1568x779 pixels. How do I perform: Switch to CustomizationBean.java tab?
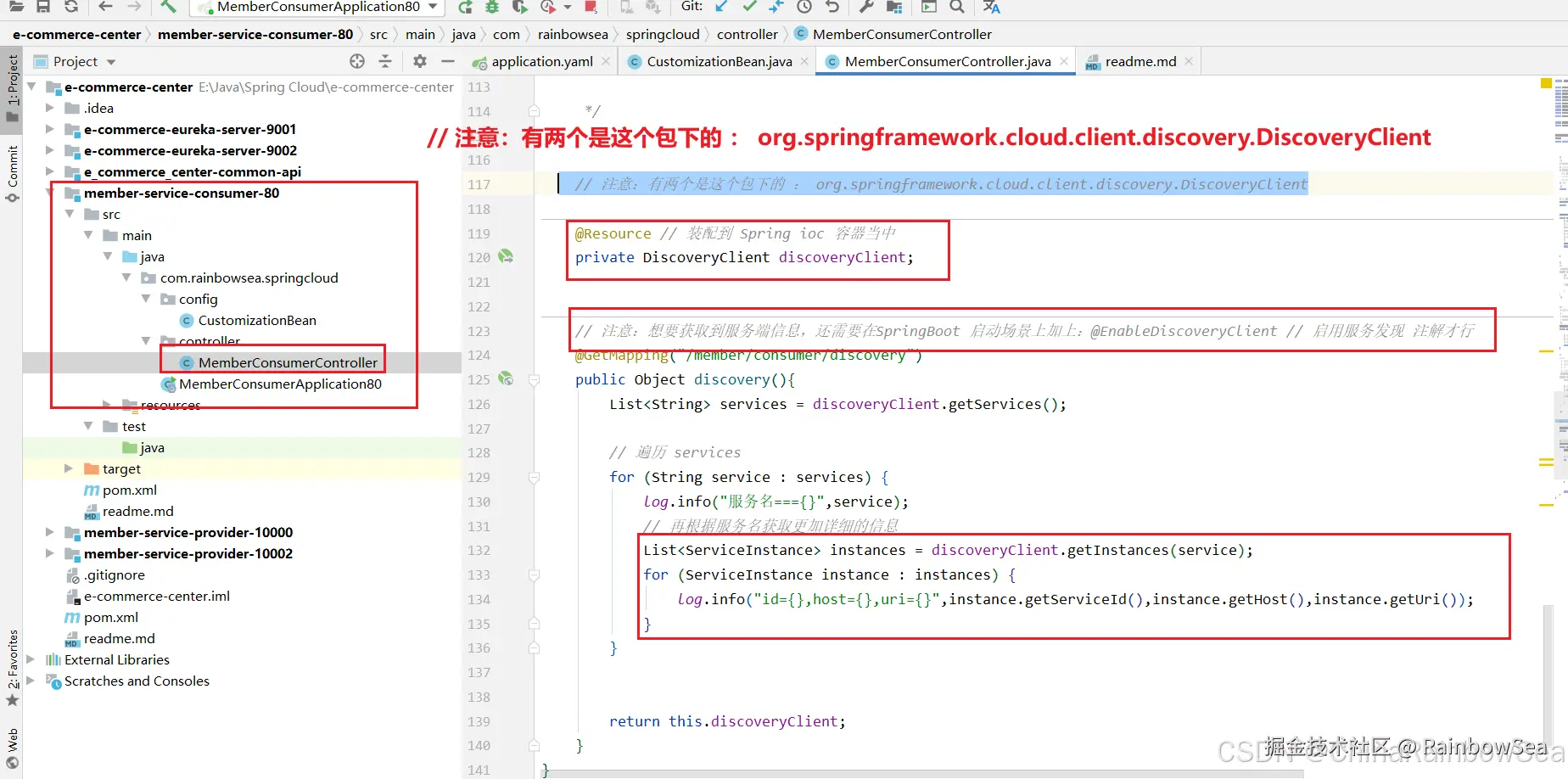click(719, 61)
